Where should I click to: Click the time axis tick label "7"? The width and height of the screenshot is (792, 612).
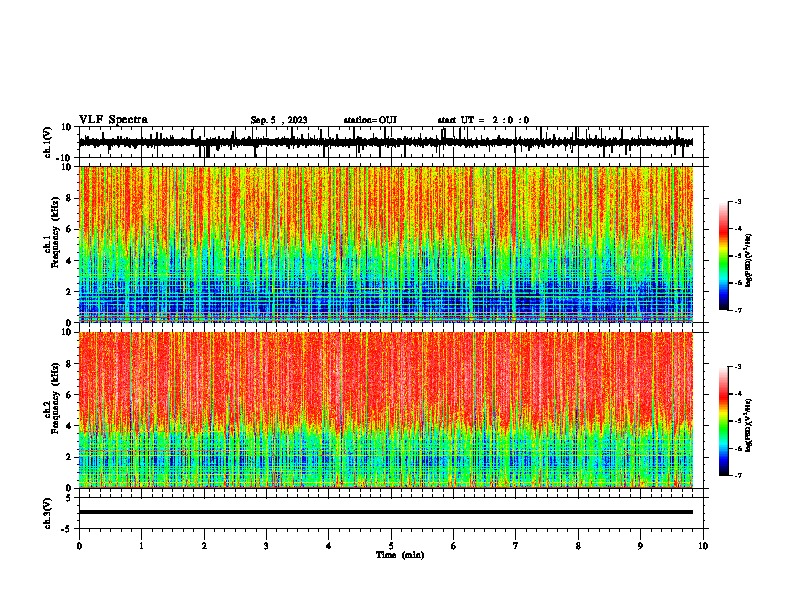coord(516,546)
